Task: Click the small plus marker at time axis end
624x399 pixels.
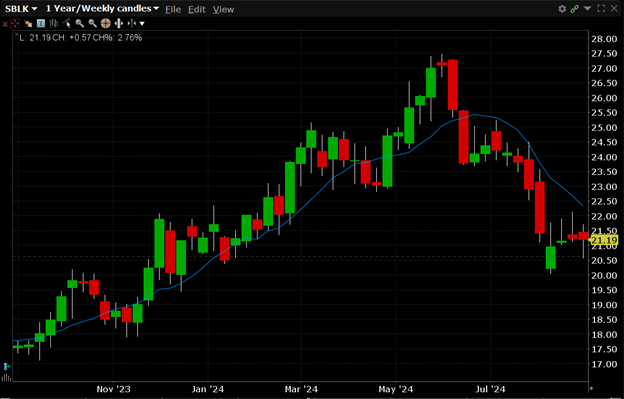Action: click(x=591, y=388)
